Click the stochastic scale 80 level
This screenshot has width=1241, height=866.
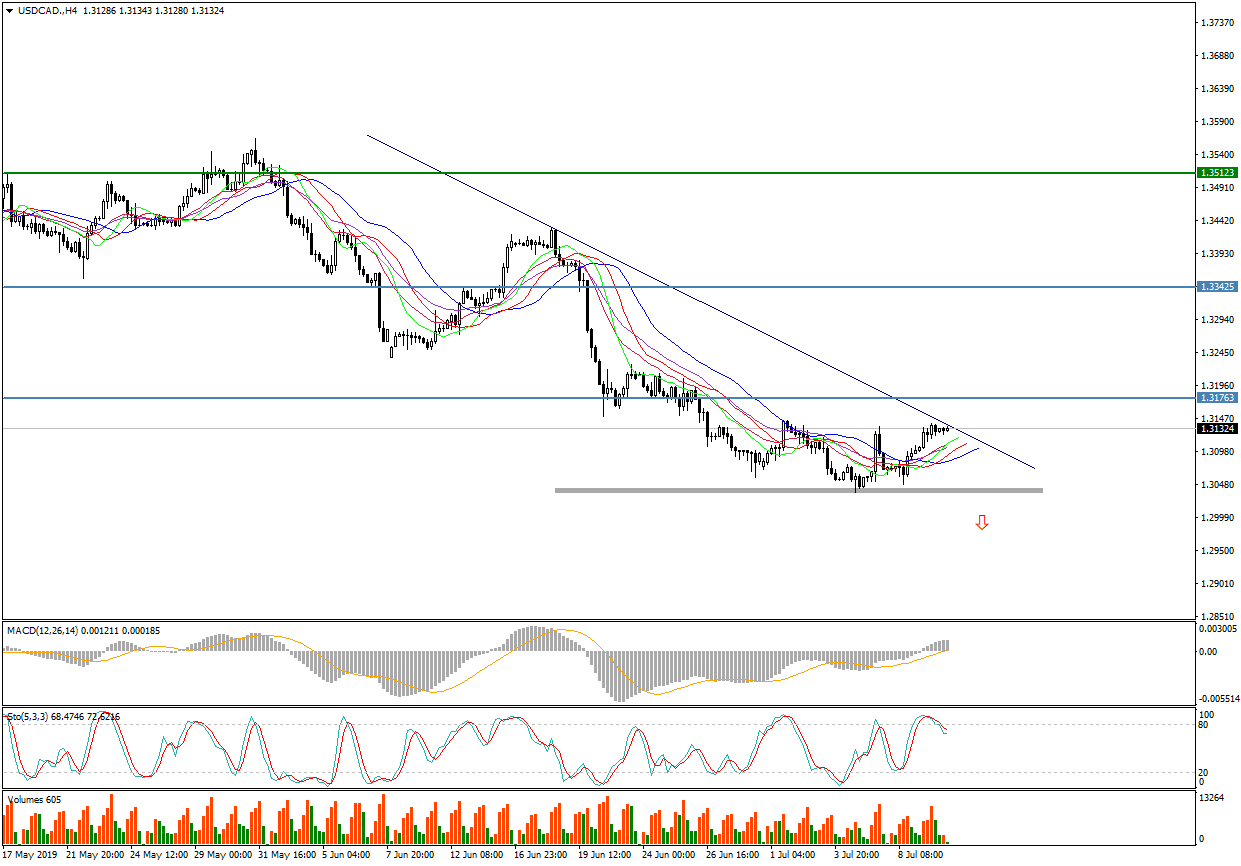[1204, 725]
